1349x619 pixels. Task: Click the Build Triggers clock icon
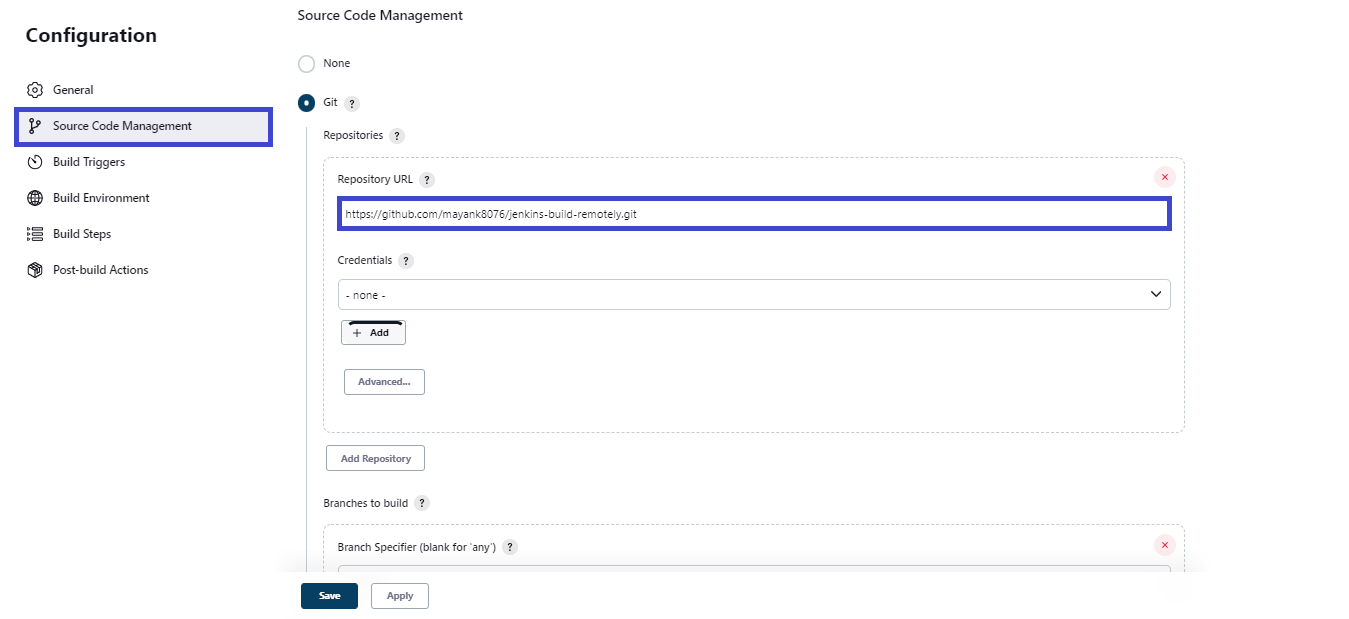(34, 161)
